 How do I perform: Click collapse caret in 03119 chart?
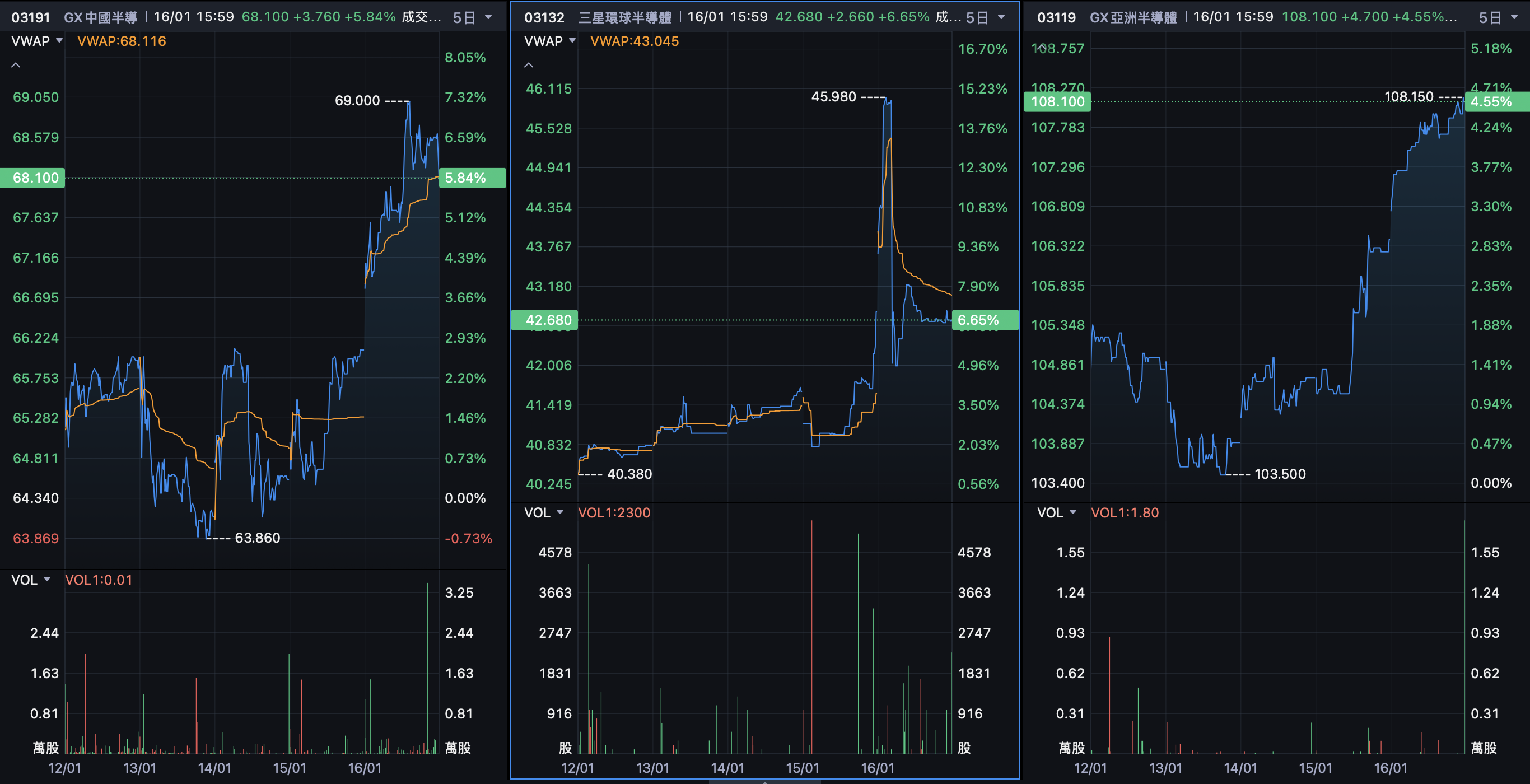tap(1041, 48)
